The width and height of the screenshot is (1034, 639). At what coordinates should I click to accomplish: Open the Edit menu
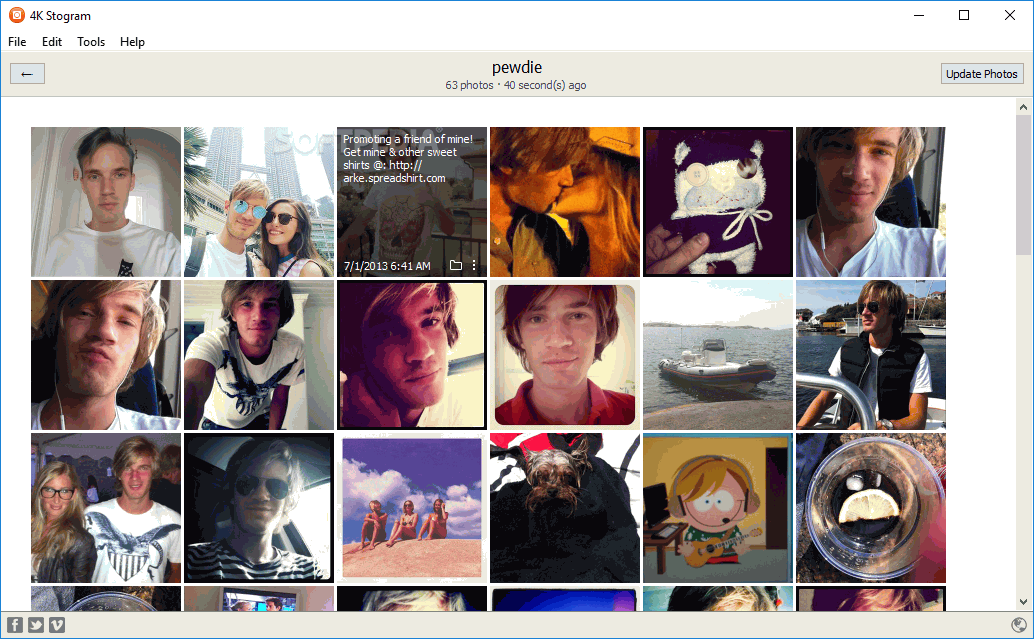coord(51,42)
